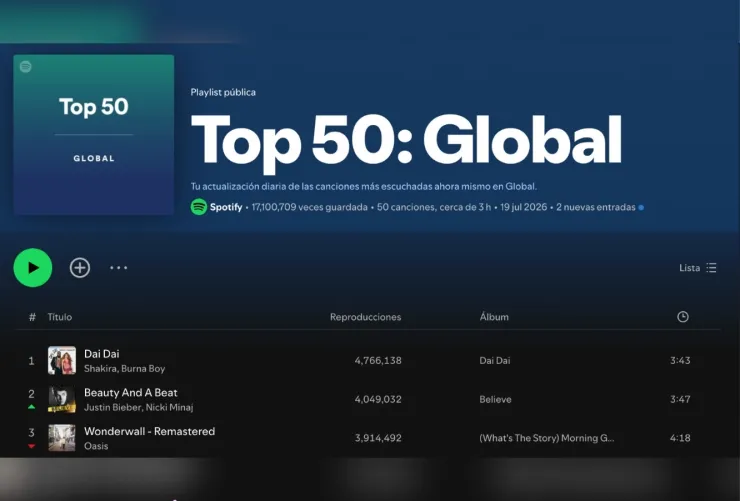This screenshot has width=740, height=501.
Task: Click the play count 4,766,138
Action: click(378, 360)
